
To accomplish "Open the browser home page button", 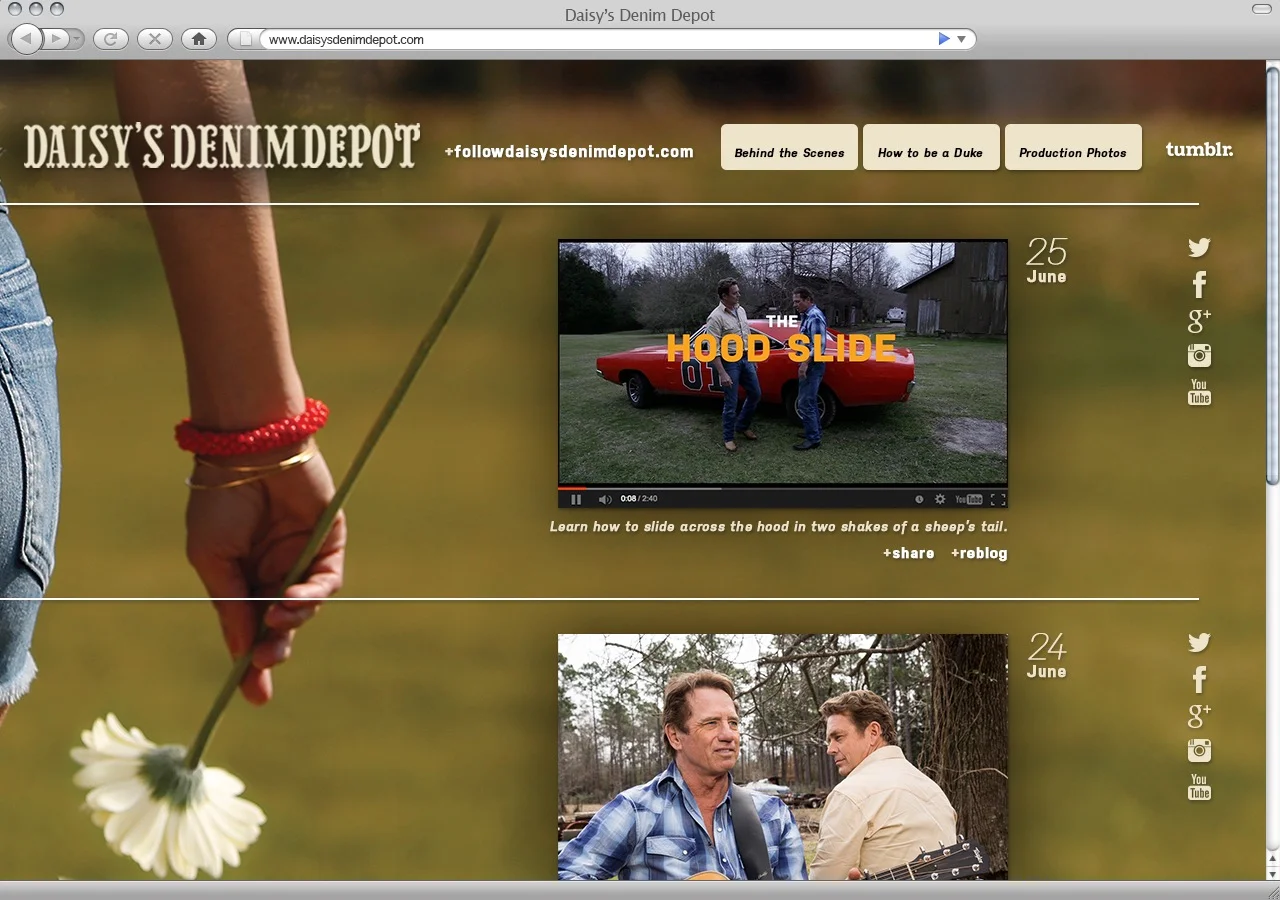I will (x=198, y=39).
